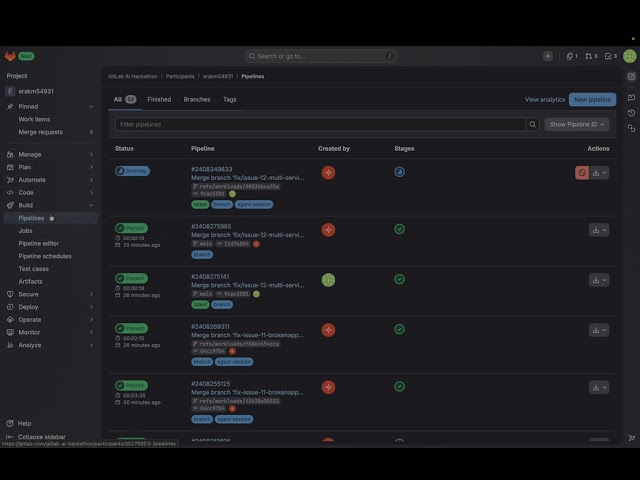Click stage check icon for pipeline #2408269311
640x480 pixels.
click(x=400, y=329)
